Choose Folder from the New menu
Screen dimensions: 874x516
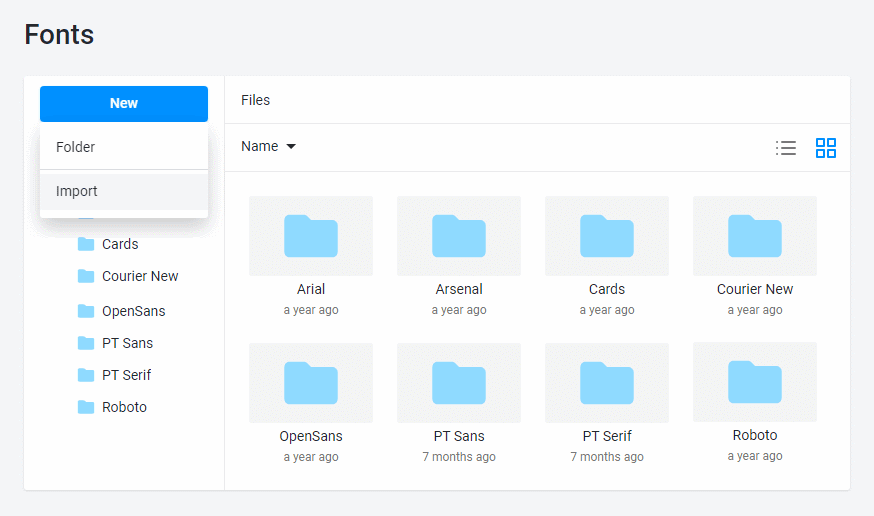(x=124, y=147)
